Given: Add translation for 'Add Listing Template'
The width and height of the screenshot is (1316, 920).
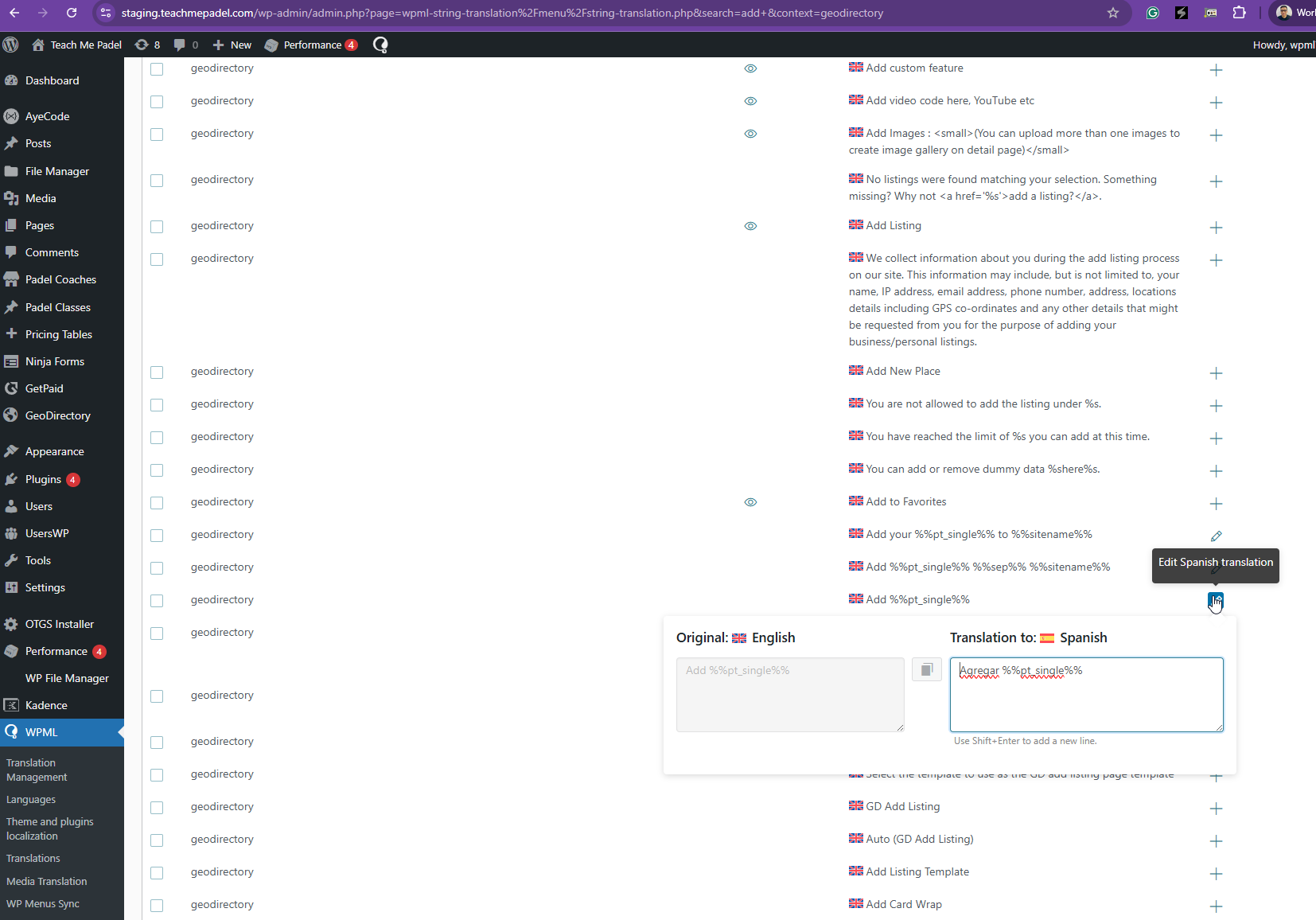Looking at the screenshot, I should pos(1216,874).
